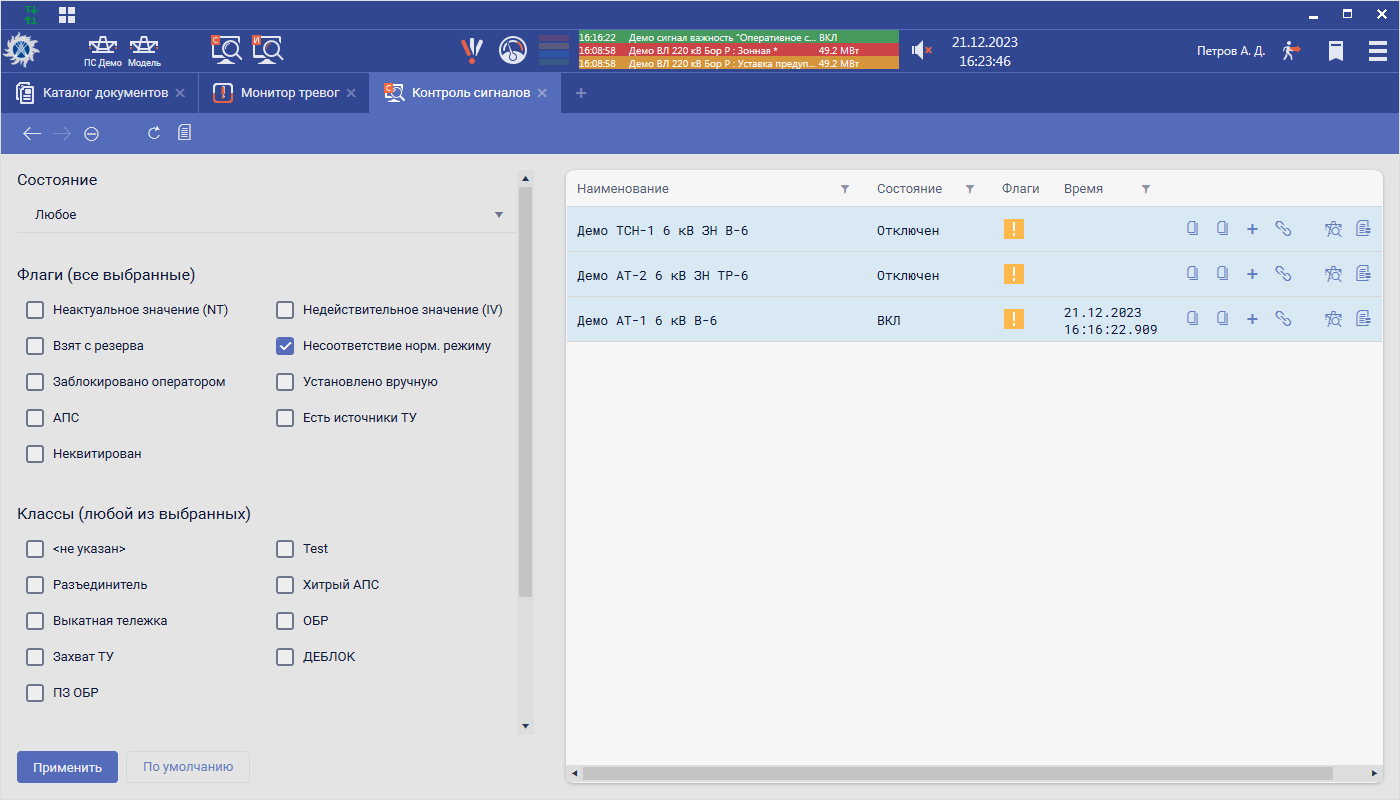Screen dimensions: 1400x800
Task: Click the link icon for Демо АТ-1 row
Action: (x=1283, y=319)
